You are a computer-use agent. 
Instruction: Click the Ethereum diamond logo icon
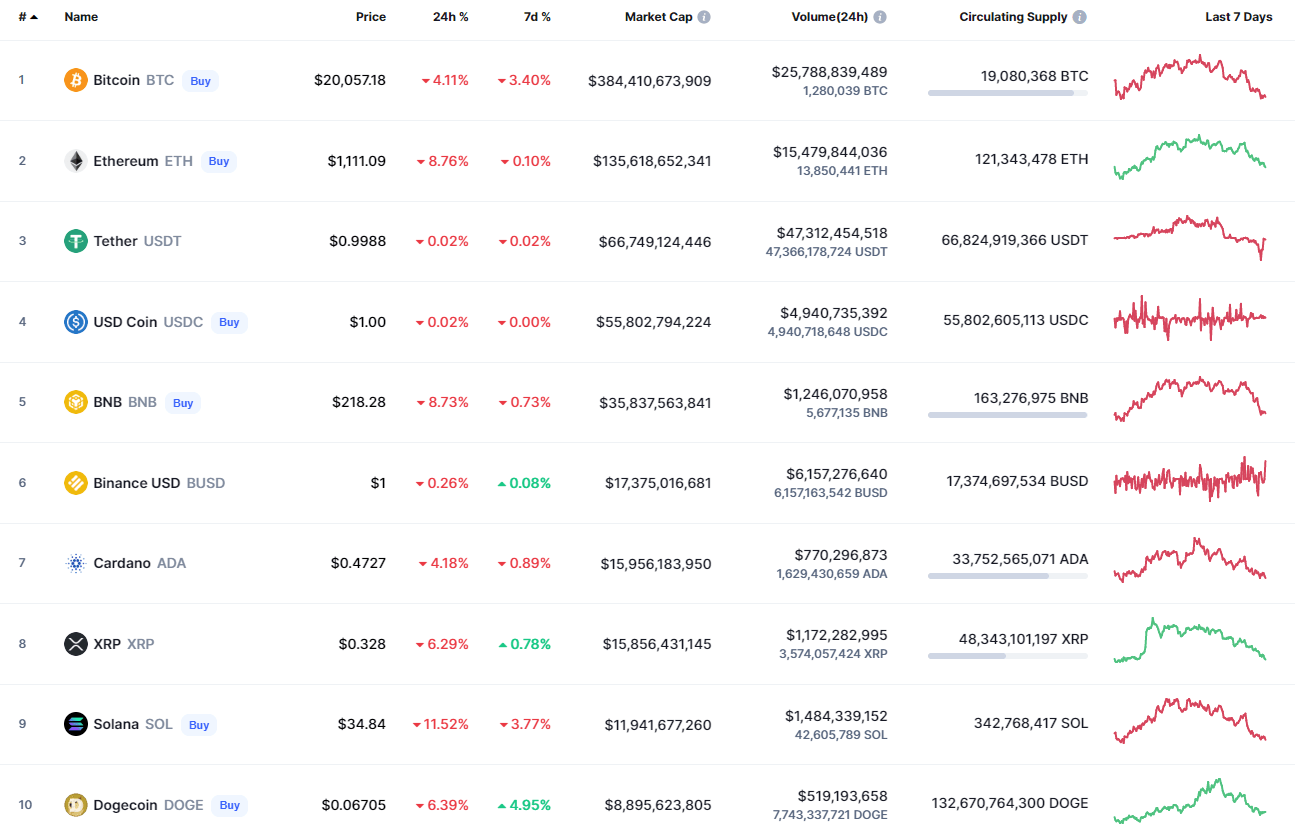[76, 161]
